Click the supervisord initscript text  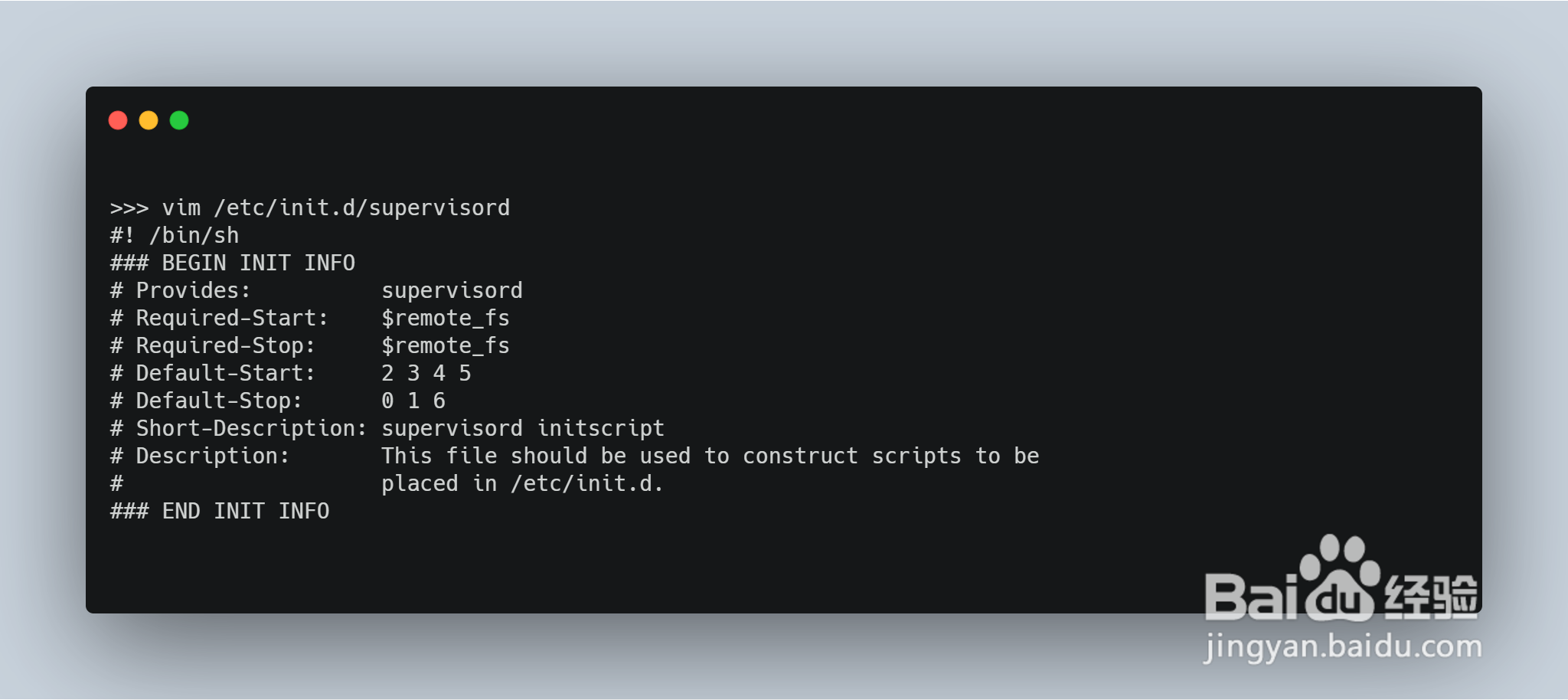coord(523,428)
